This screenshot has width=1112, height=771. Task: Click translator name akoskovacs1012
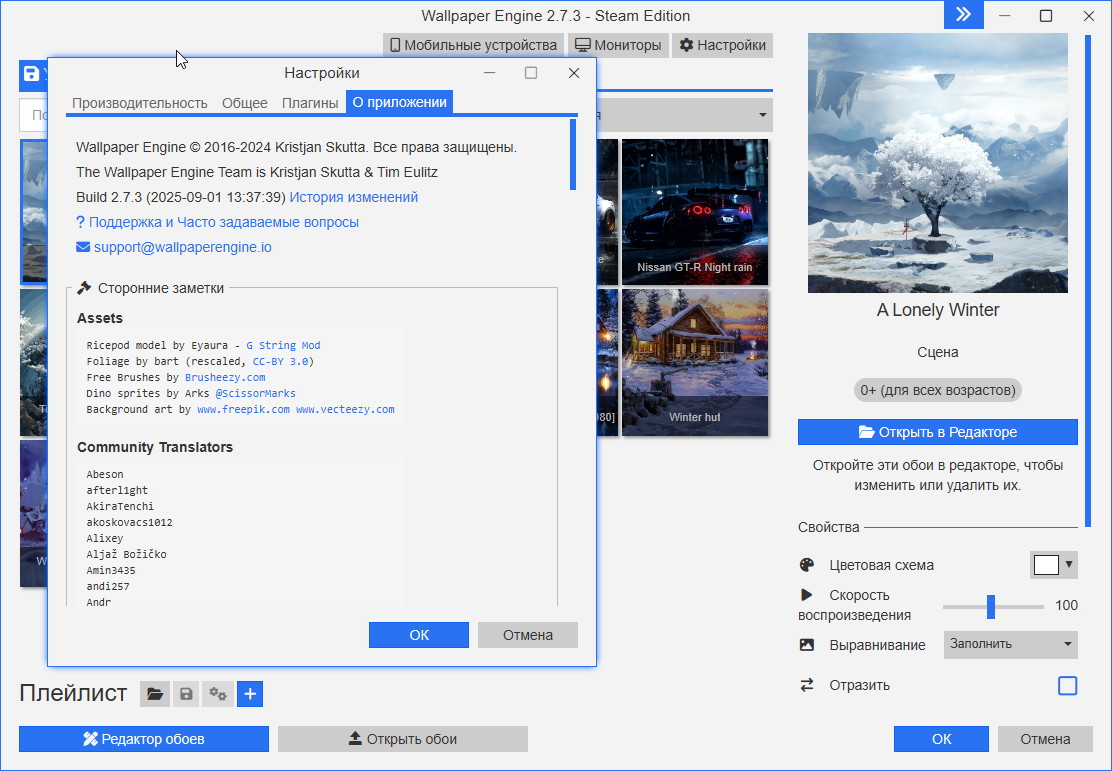(129, 522)
